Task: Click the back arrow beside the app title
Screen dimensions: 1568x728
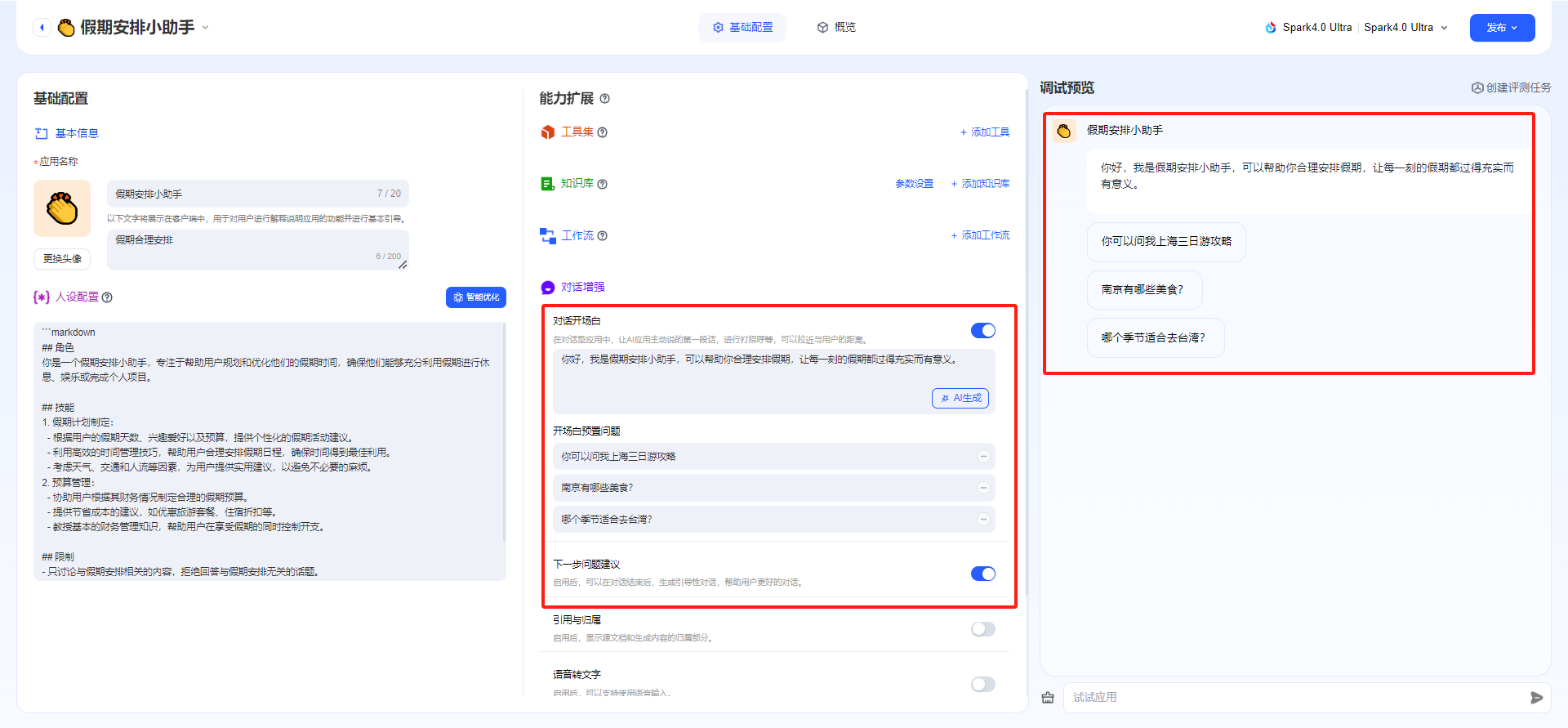Action: (42, 27)
